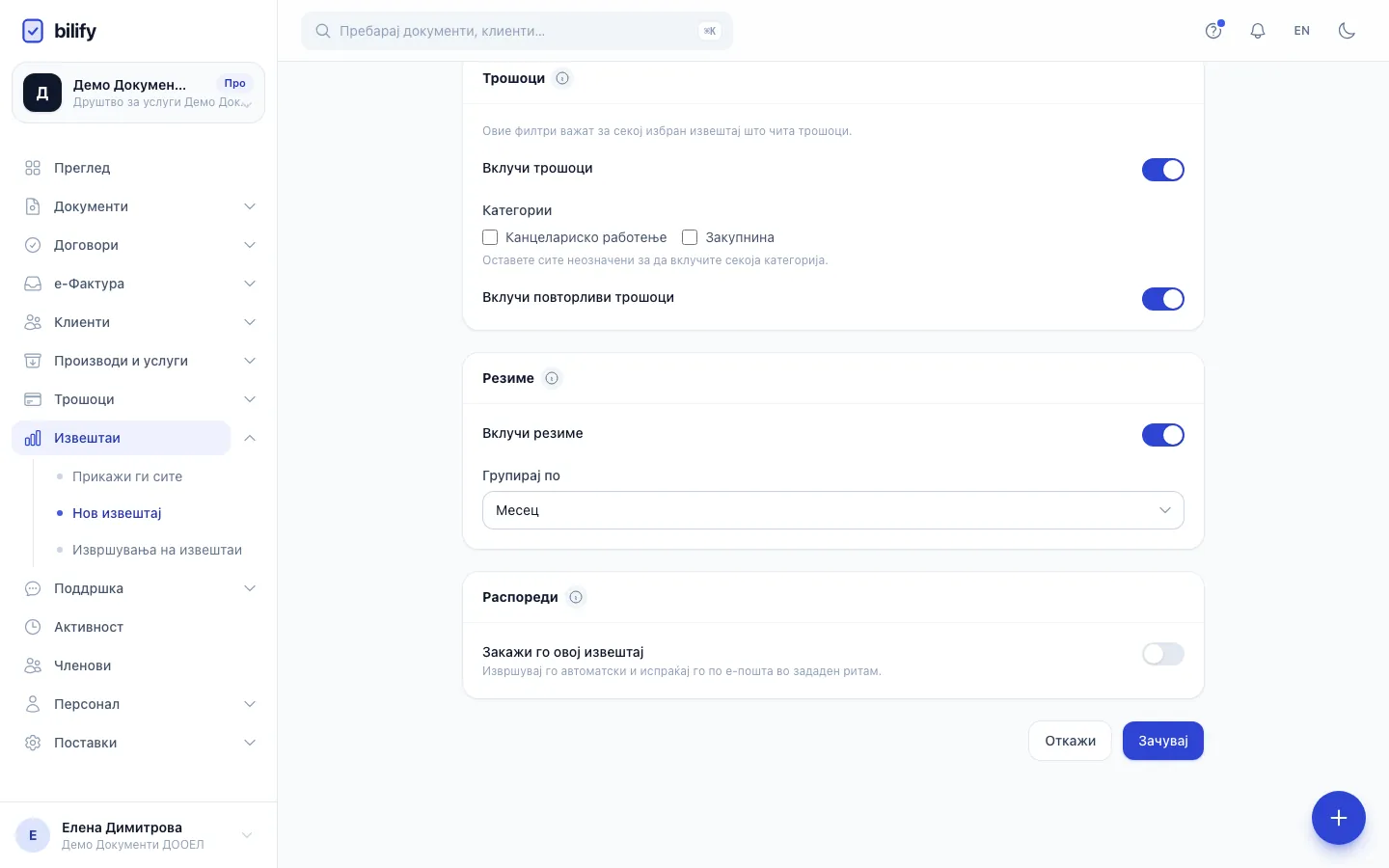Click the Преглед dashboard icon
The width and height of the screenshot is (1389, 868).
click(x=33, y=168)
